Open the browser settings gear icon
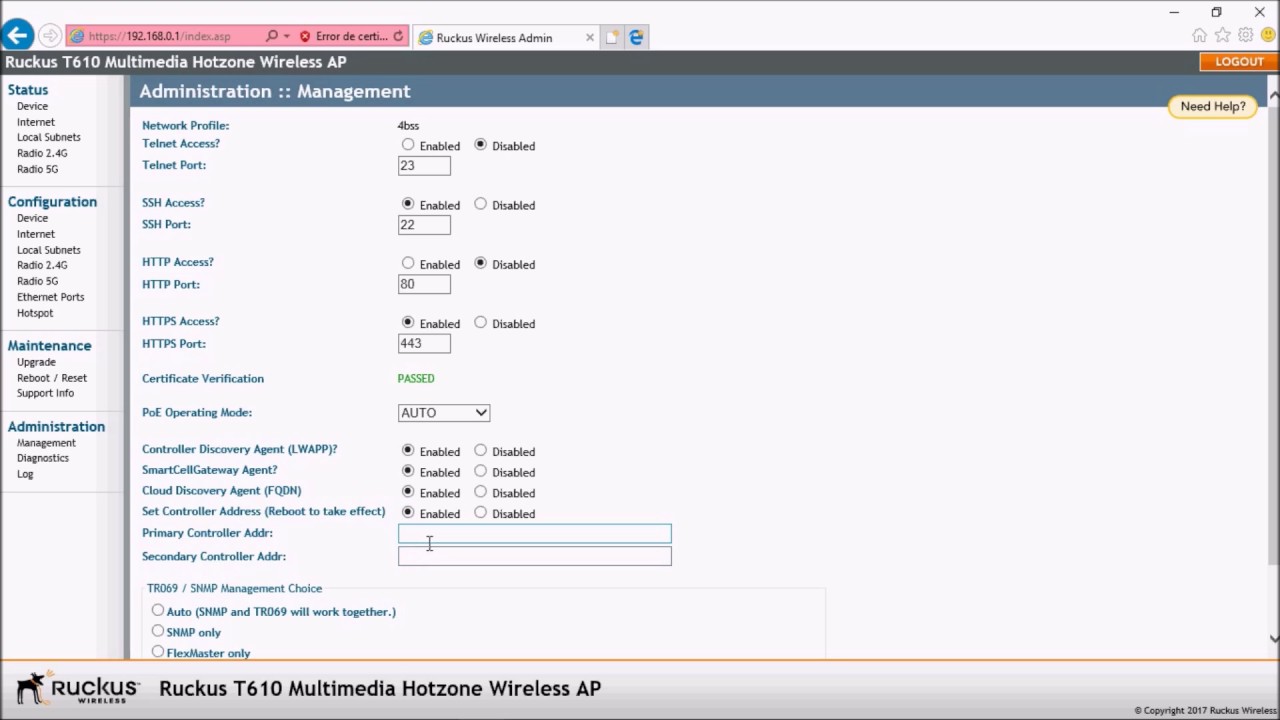Screen dimensions: 1280x720 pyautogui.click(x=1245, y=36)
